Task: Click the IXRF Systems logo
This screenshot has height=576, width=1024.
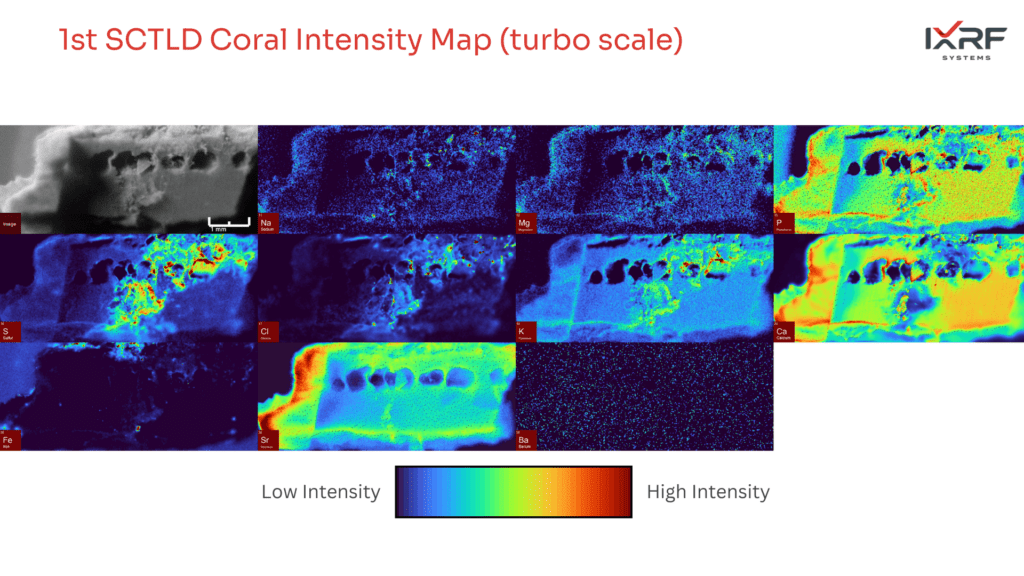Action: coord(967,40)
